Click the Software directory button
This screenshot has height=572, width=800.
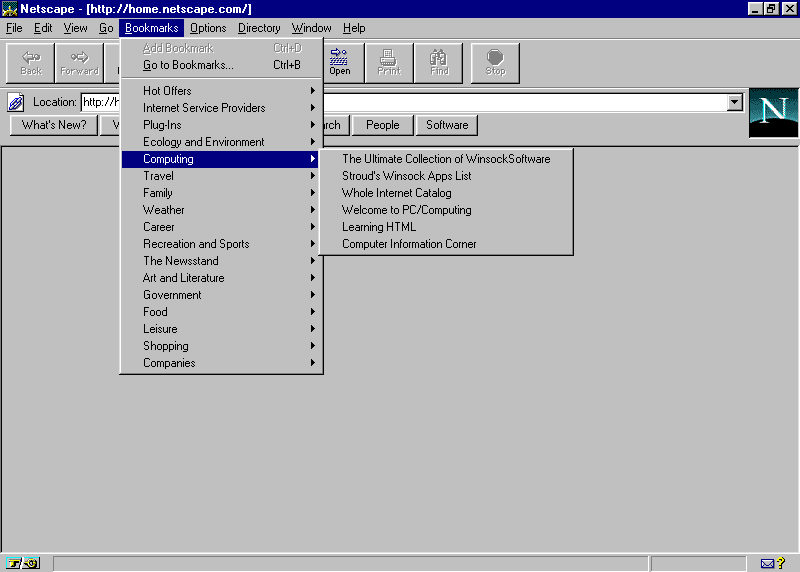pyautogui.click(x=447, y=125)
